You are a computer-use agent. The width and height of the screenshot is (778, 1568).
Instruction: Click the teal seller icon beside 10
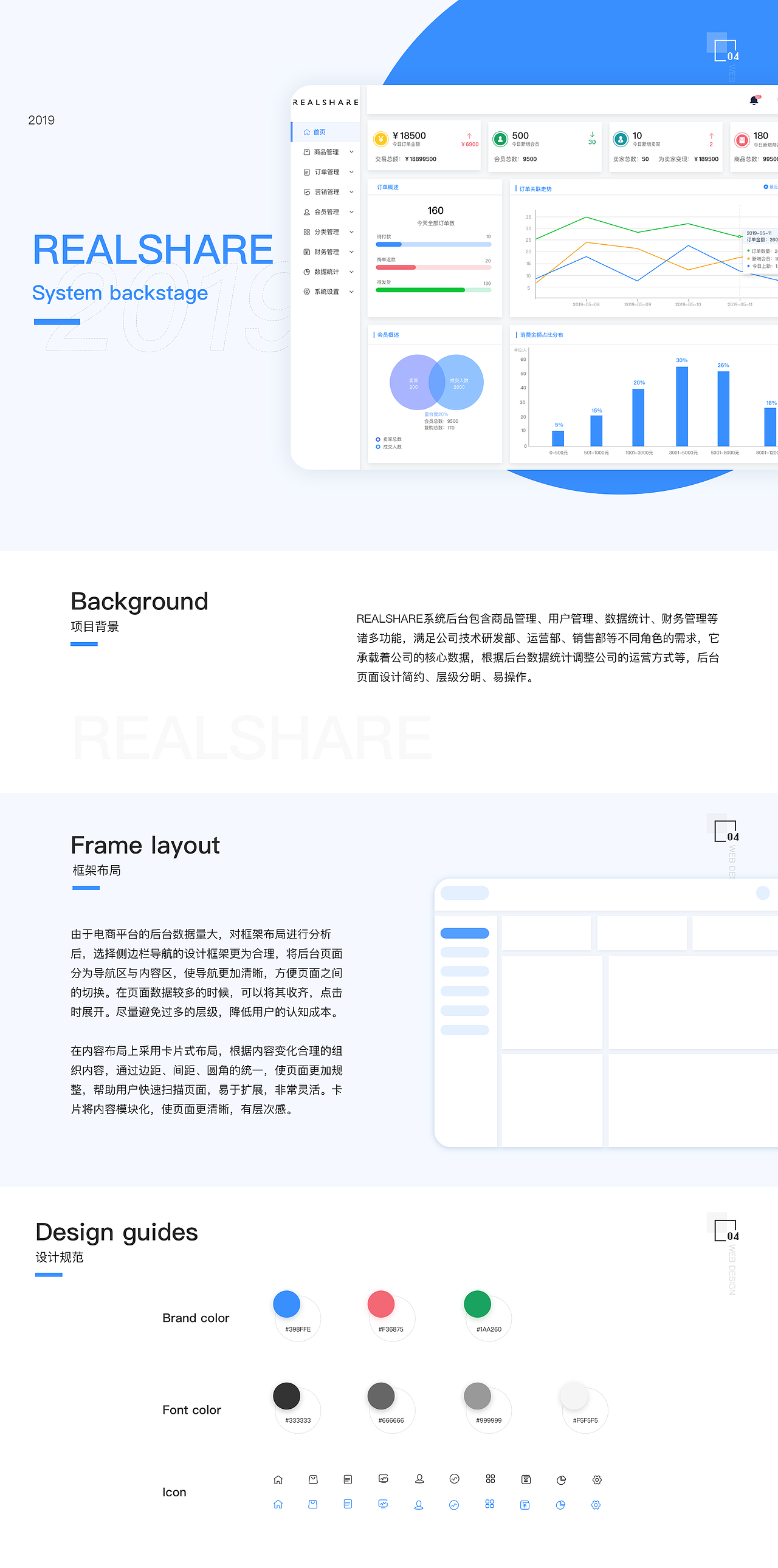point(621,139)
